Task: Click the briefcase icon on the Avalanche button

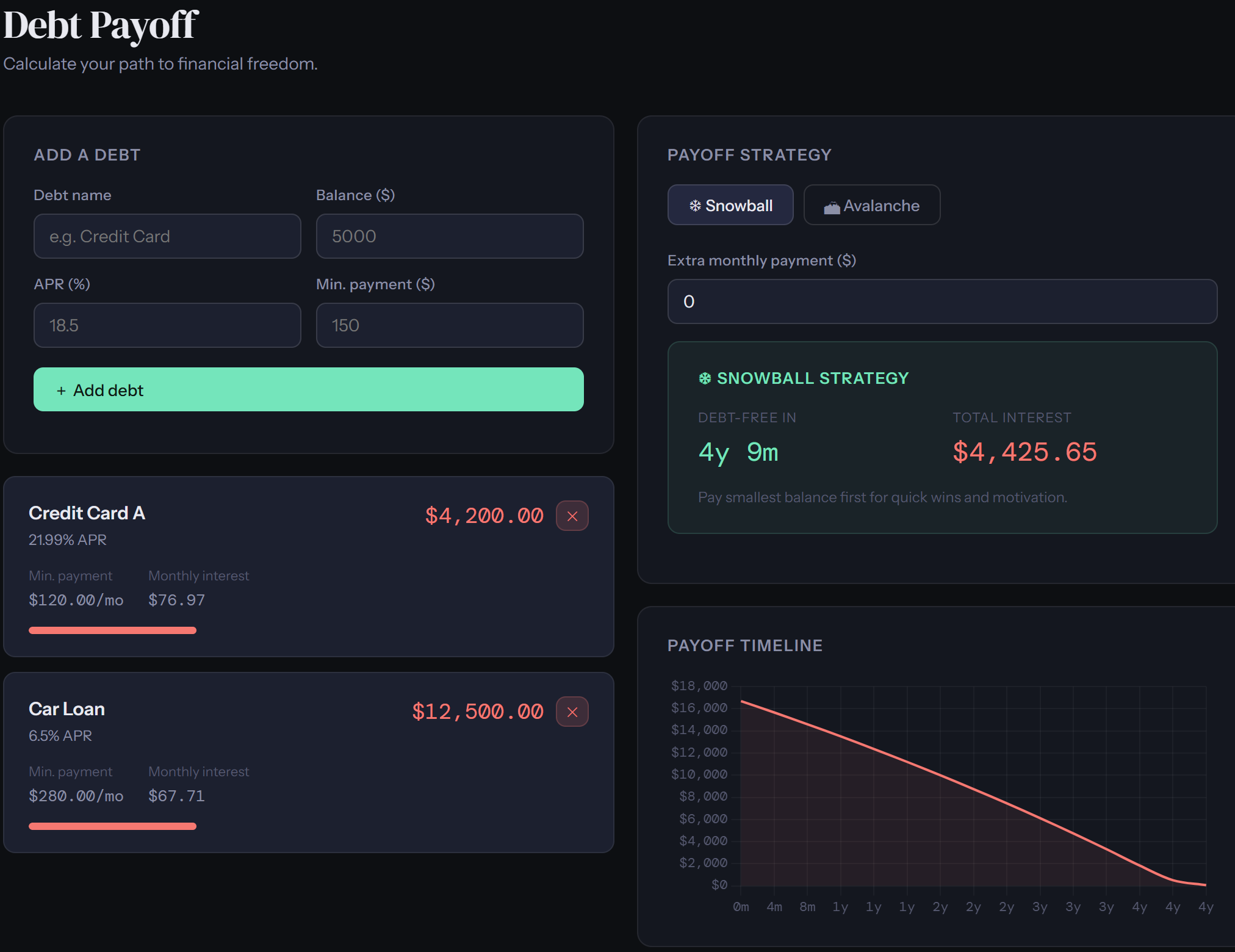Action: click(833, 206)
